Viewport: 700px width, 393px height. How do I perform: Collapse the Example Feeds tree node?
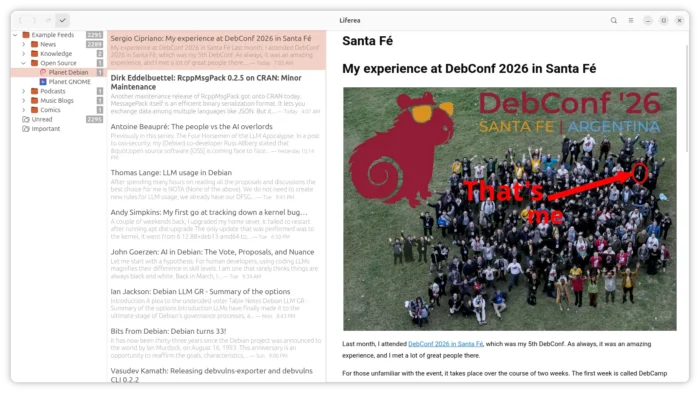pos(15,35)
